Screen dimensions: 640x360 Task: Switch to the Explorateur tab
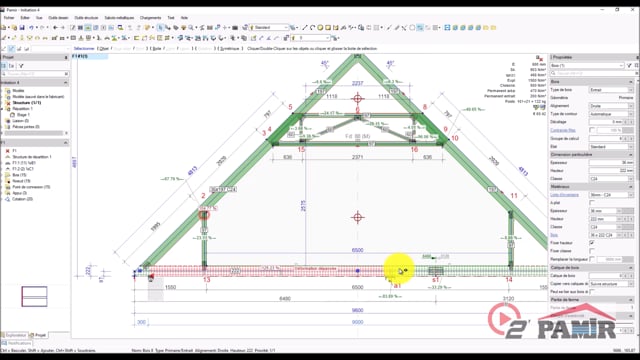tap(15, 335)
